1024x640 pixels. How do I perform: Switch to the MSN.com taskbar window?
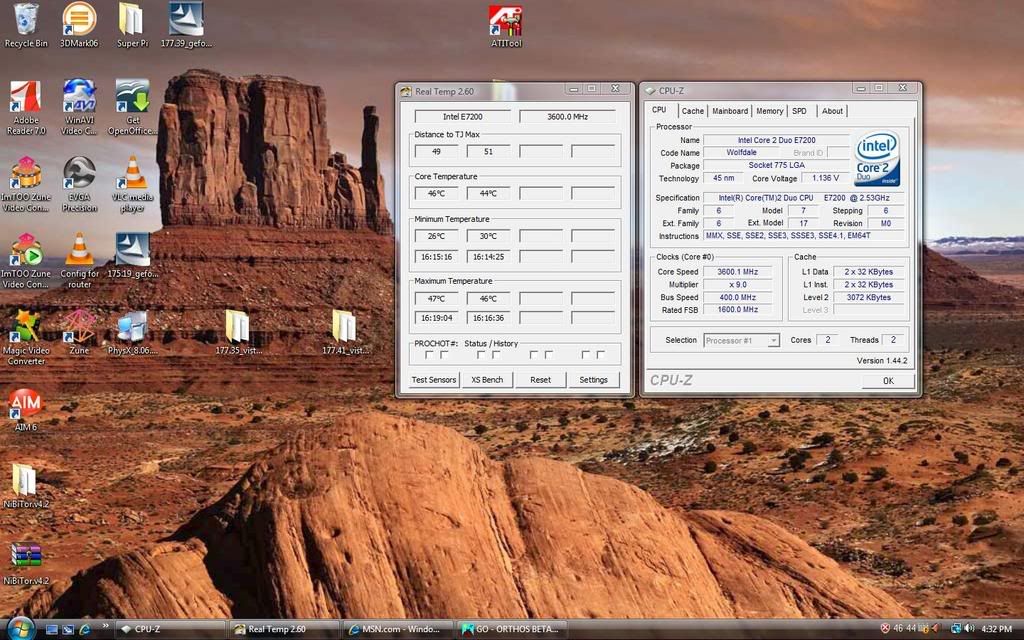pyautogui.click(x=398, y=630)
